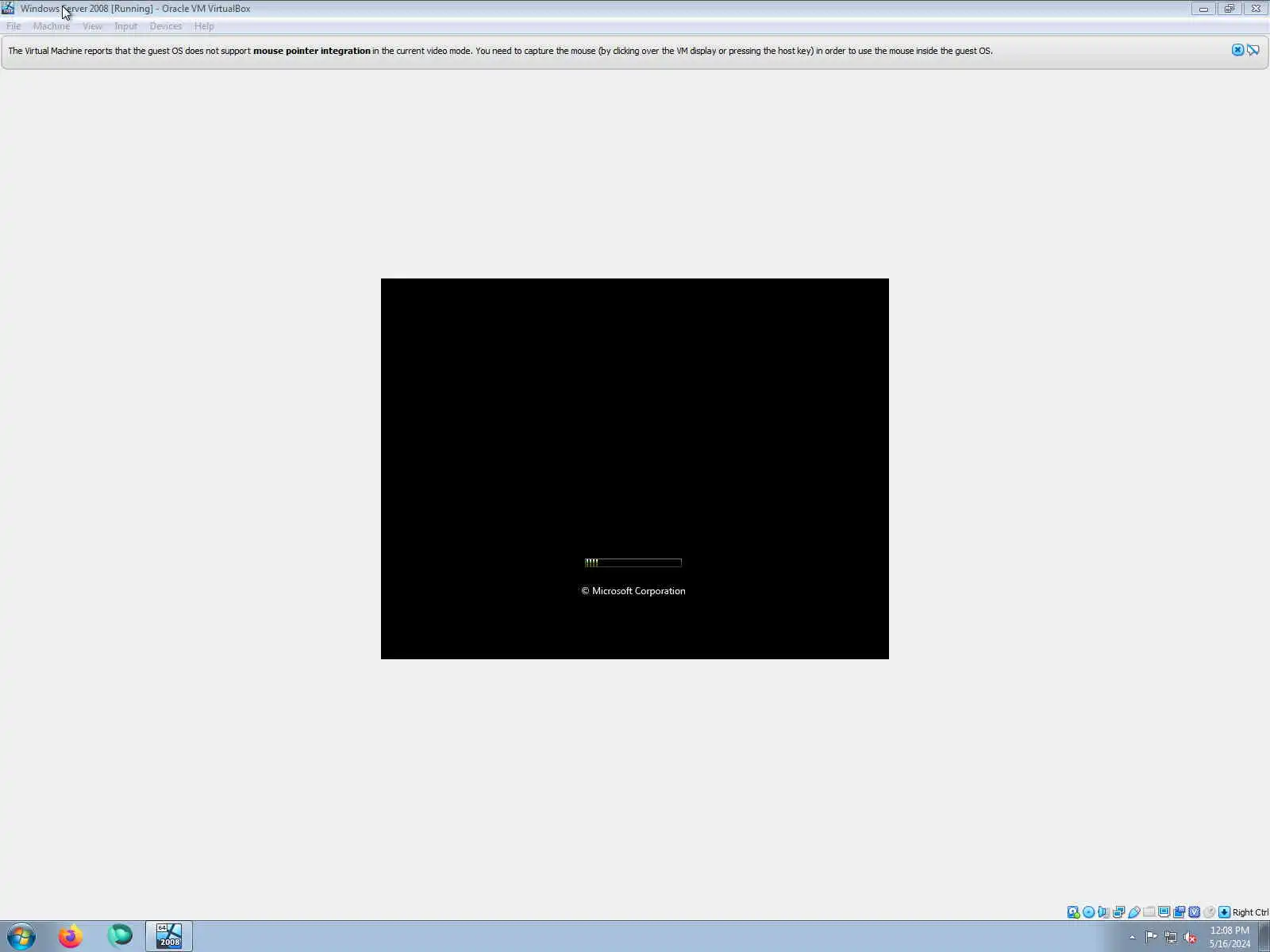
Task: Open the Devices menu
Action: 166,26
